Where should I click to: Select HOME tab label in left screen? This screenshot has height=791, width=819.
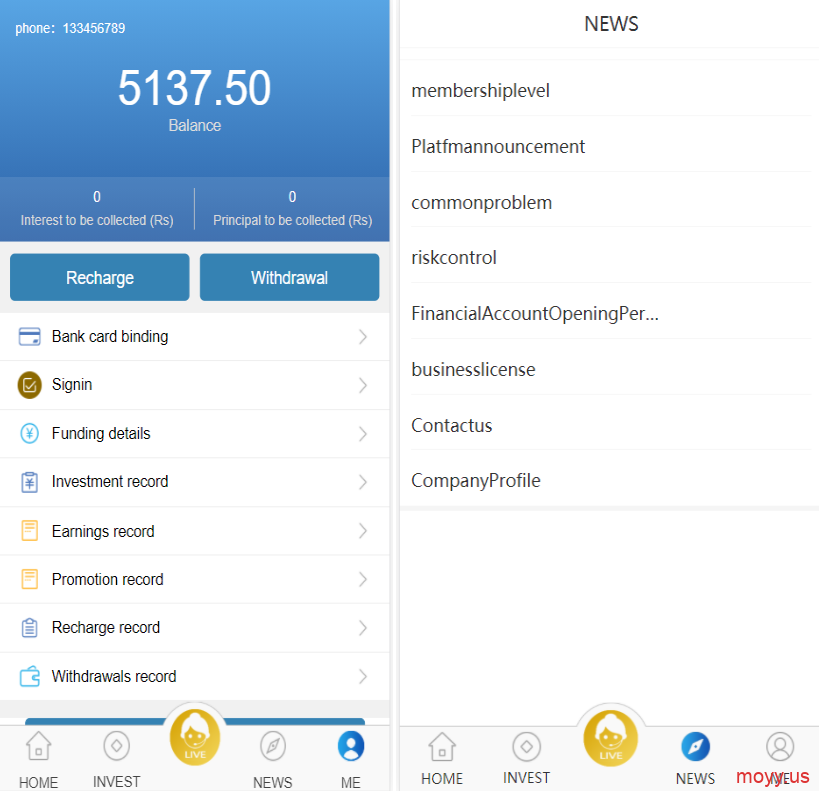click(x=39, y=782)
